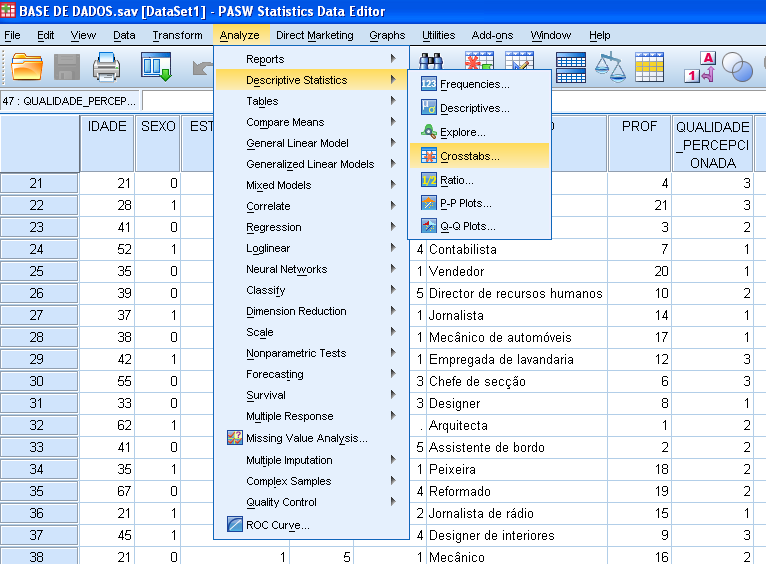Expand the Regression submenu arrow
The image size is (766, 564).
[x=393, y=227]
